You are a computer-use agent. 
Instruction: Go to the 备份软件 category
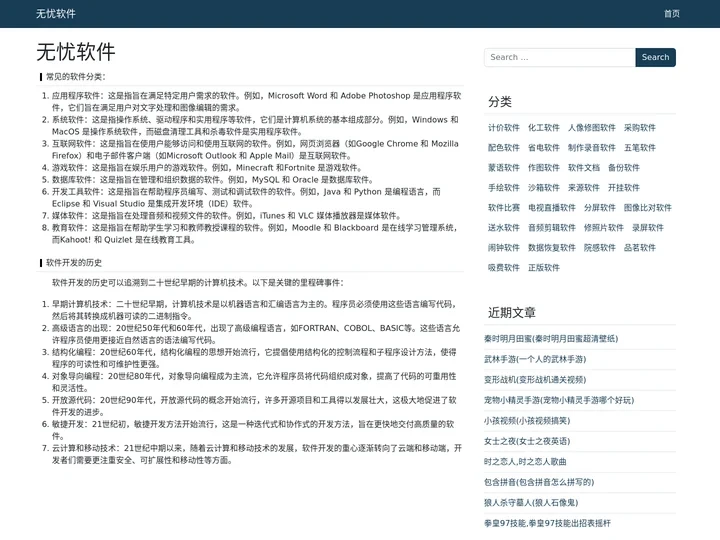coord(624,168)
